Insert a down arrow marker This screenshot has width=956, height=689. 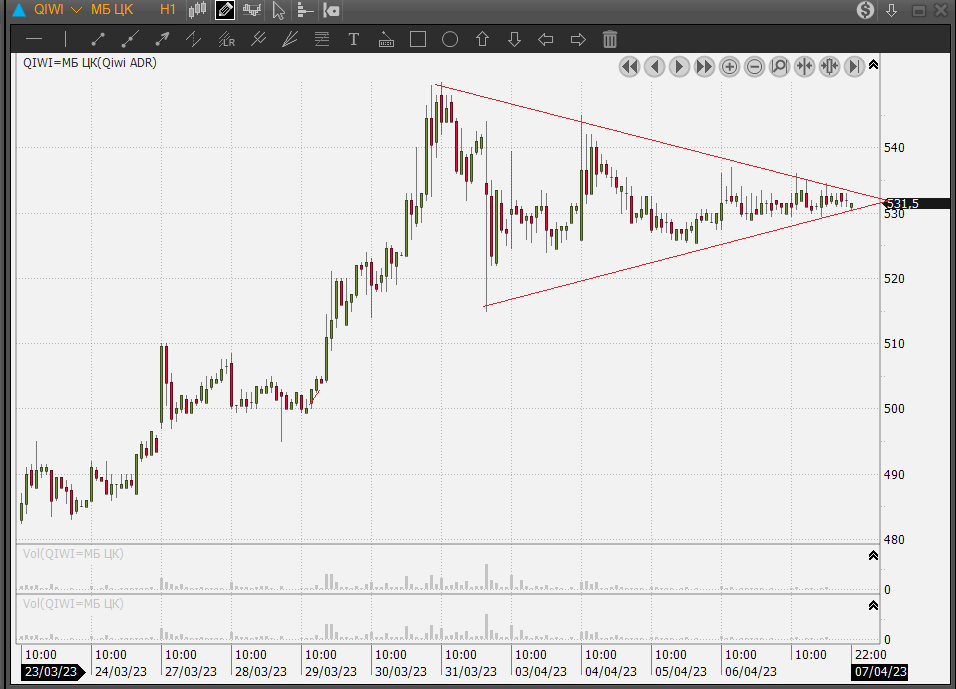[x=514, y=40]
